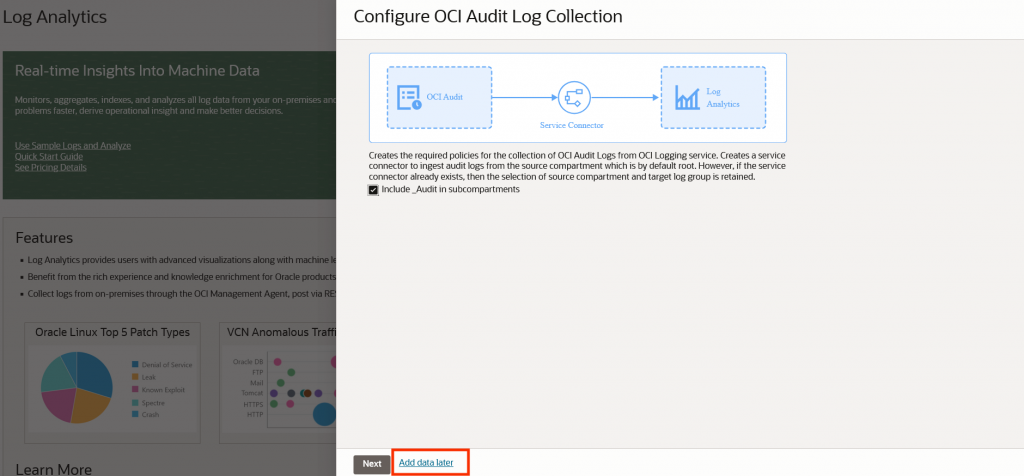
Task: Click Oracle Linux Top 5 Patch Types pie chart
Action: pos(77,387)
